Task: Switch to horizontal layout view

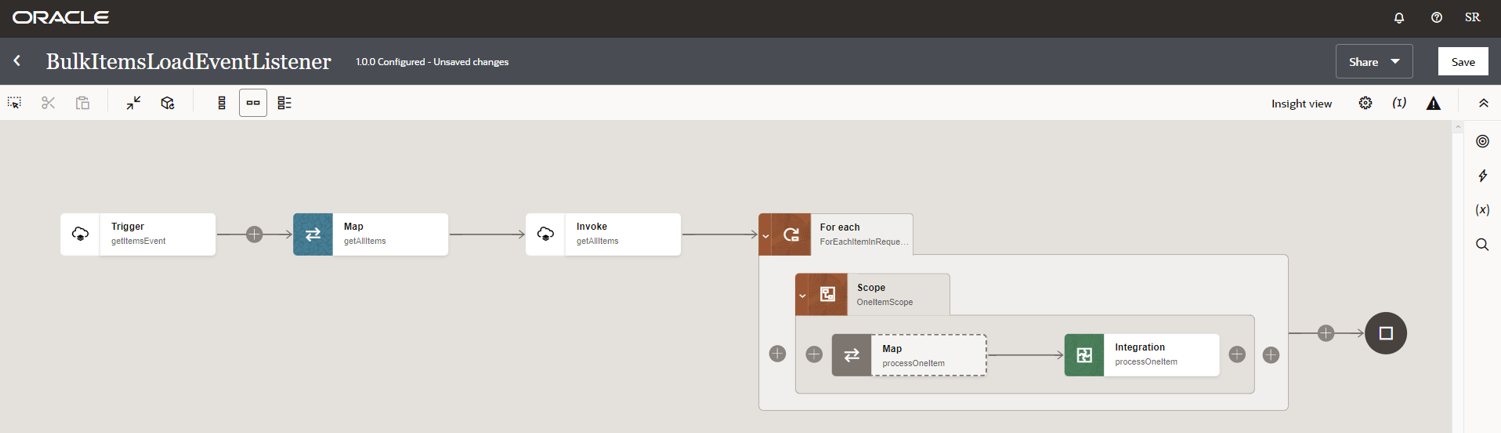Action: click(x=253, y=103)
